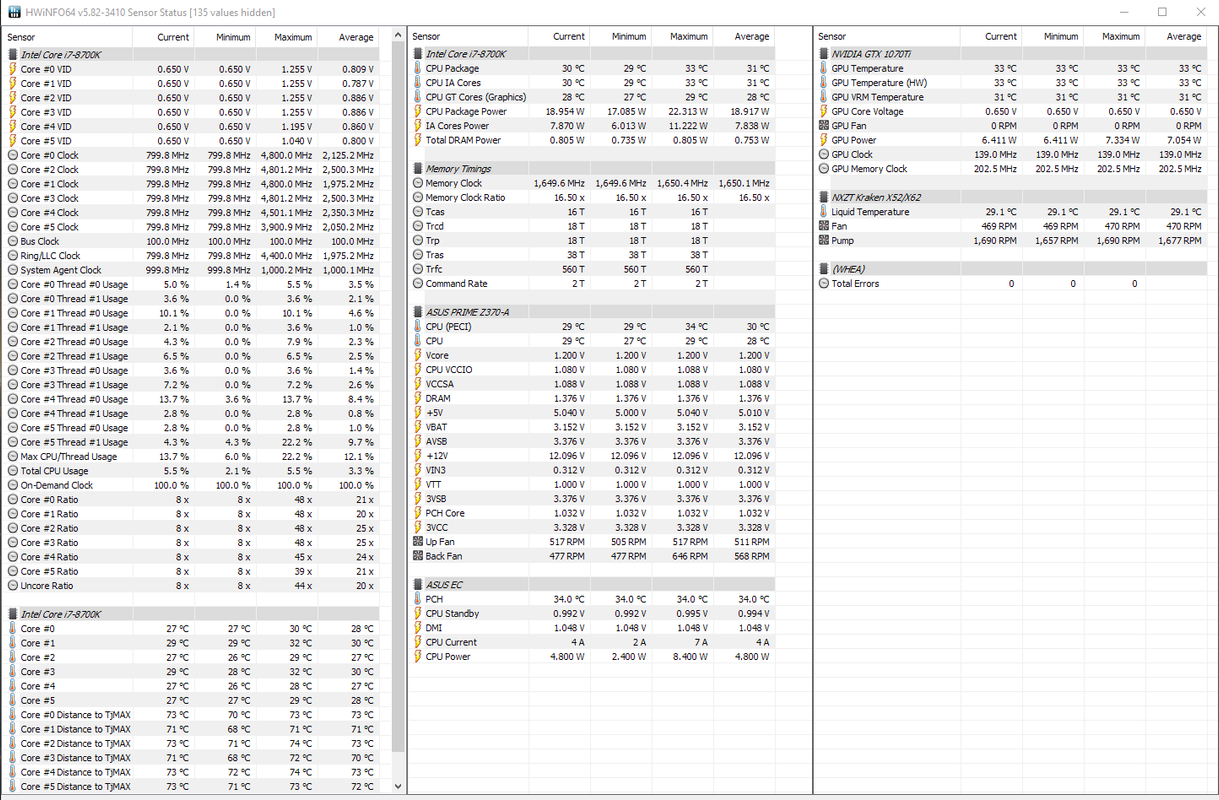Viewport: 1219px width, 800px height.
Task: Click the icon next to Ring/LLC Clock
Action: (12, 256)
